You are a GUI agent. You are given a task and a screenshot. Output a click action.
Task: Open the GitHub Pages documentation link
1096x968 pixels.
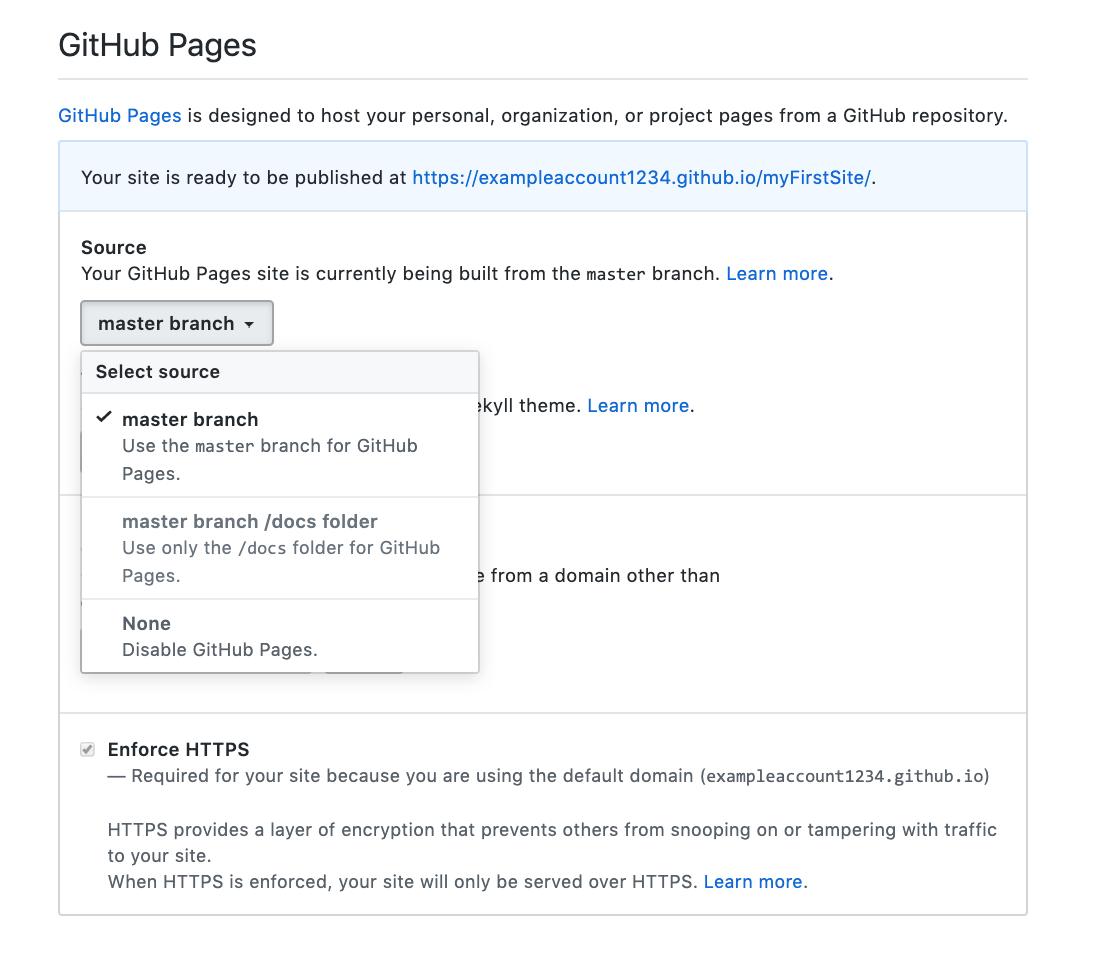click(120, 115)
